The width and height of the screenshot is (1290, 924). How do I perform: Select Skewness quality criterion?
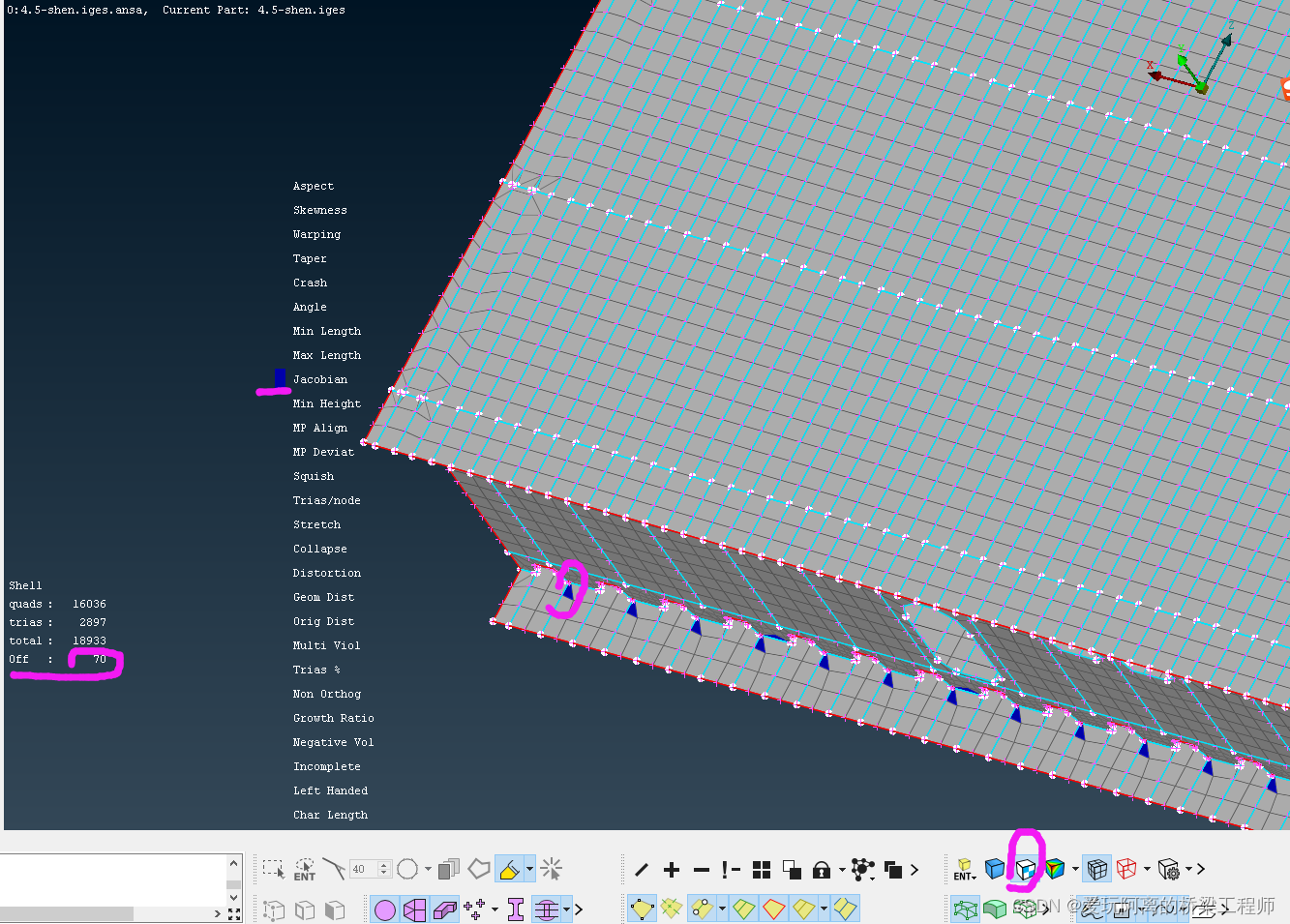point(320,210)
